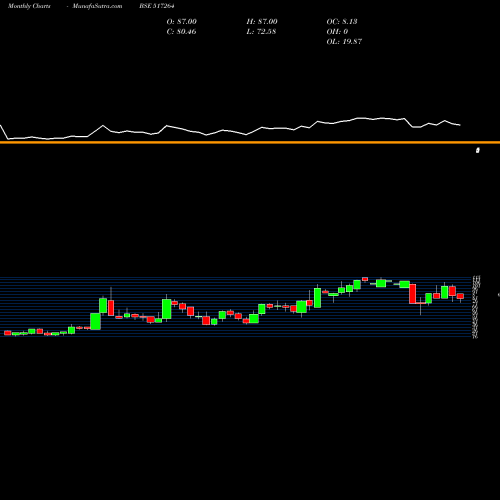Click the 'Monthly Charts' title text
This screenshot has height=500, width=500.
[x=29, y=6]
